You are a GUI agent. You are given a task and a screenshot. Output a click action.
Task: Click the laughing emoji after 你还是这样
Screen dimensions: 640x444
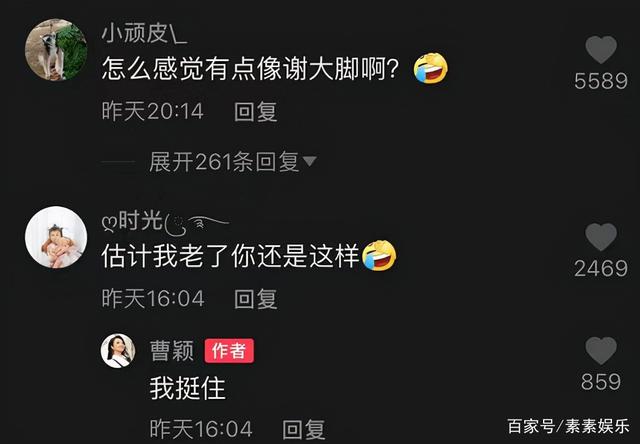coord(379,255)
